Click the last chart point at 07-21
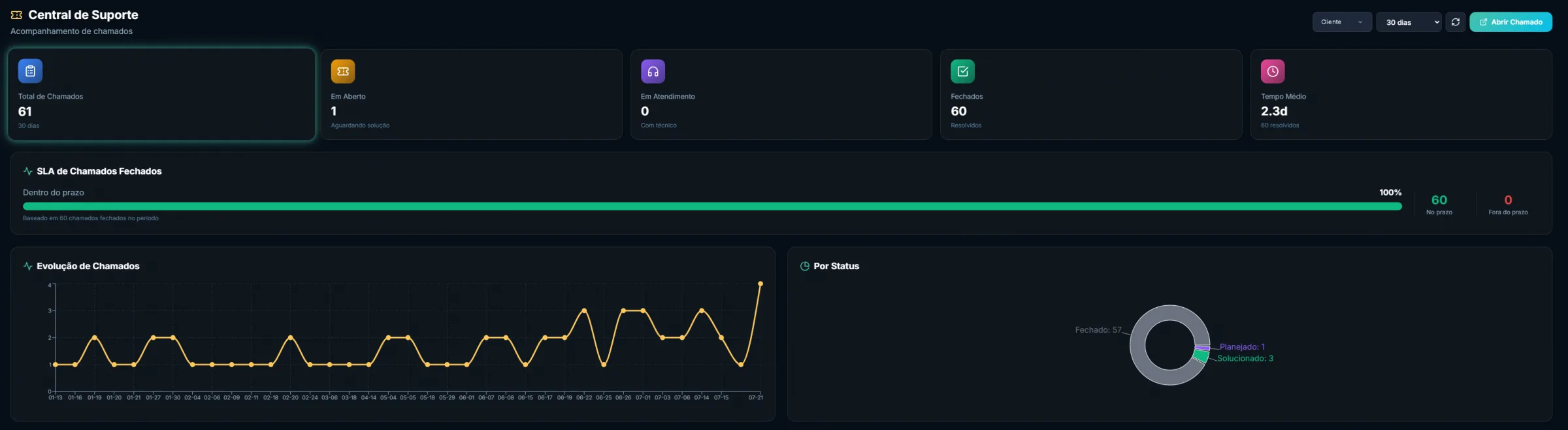The width and height of the screenshot is (1568, 430). click(760, 284)
